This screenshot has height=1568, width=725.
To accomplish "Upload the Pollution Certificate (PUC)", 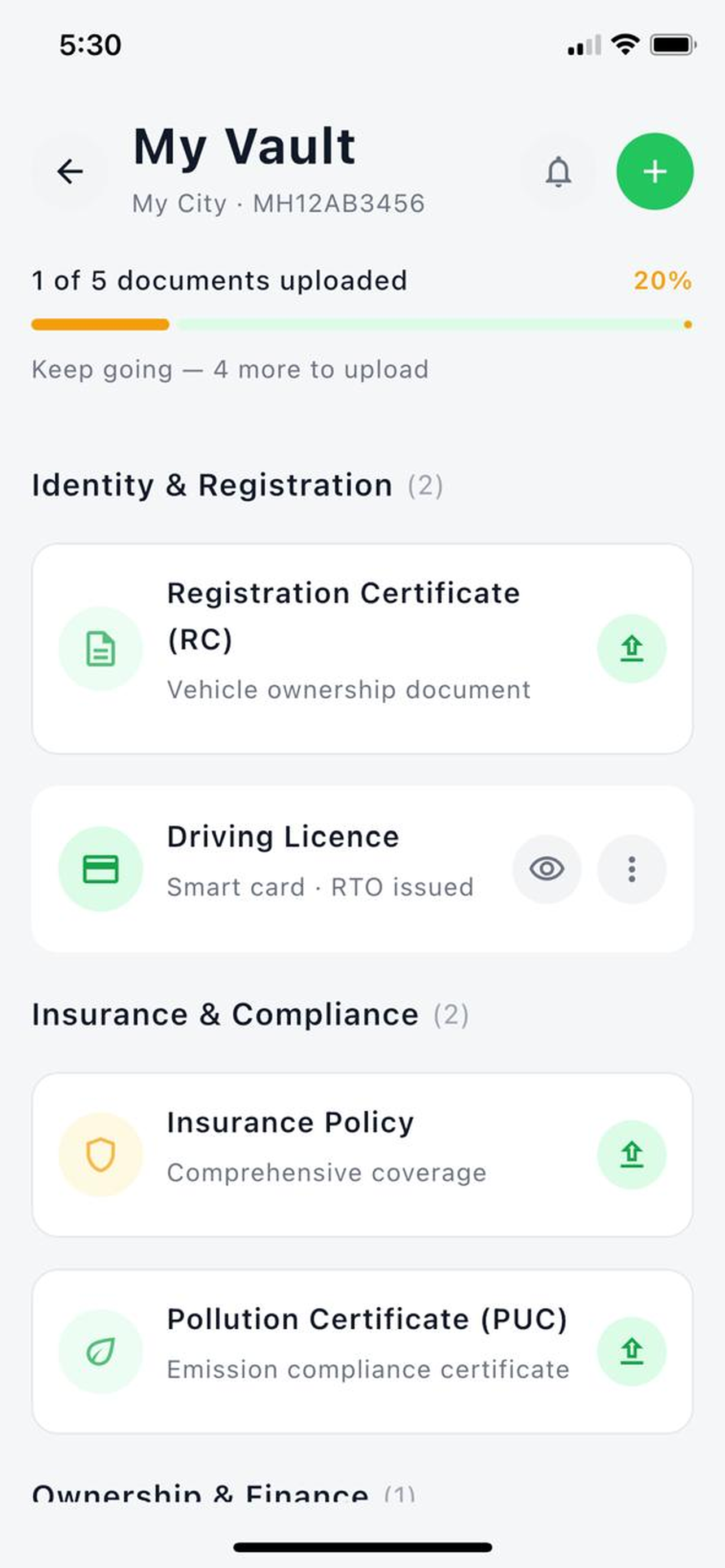I will coord(632,1351).
